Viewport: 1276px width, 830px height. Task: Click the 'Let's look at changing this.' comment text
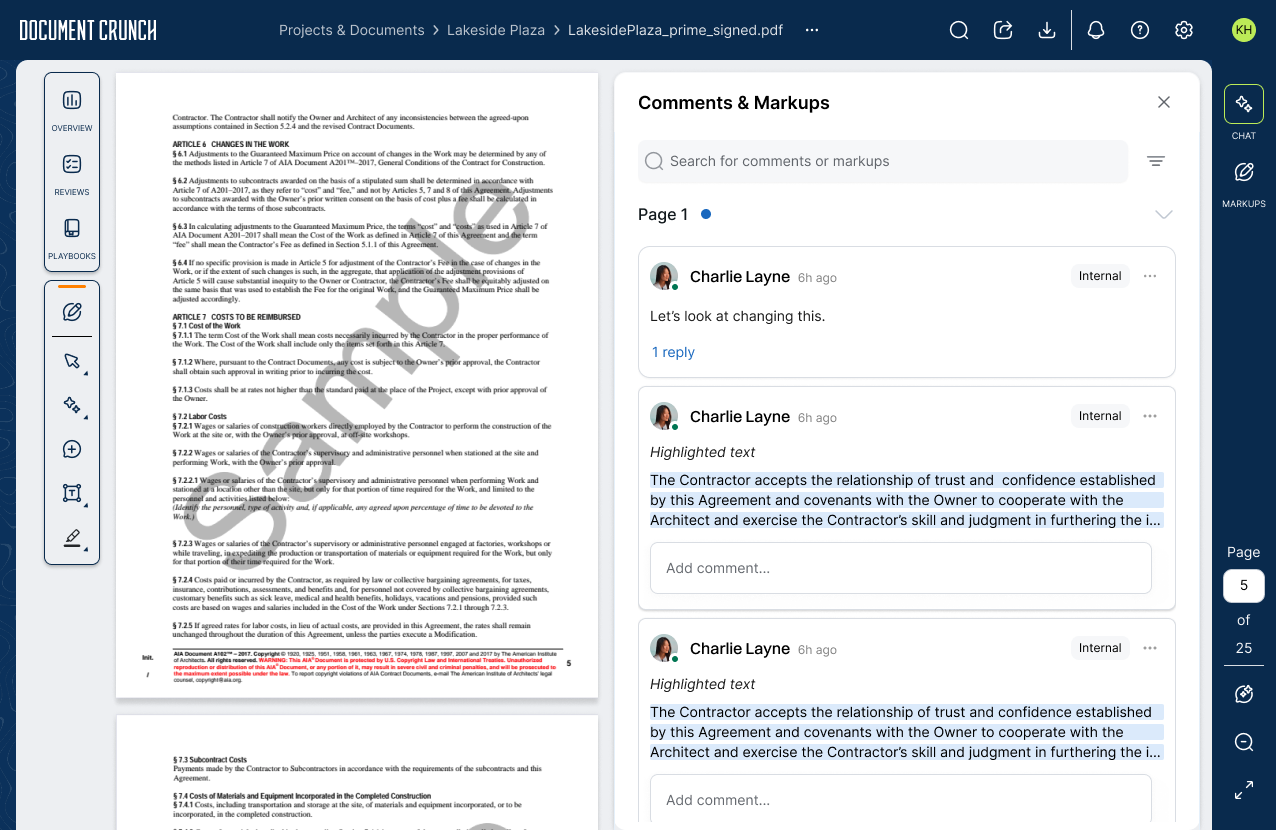point(738,316)
